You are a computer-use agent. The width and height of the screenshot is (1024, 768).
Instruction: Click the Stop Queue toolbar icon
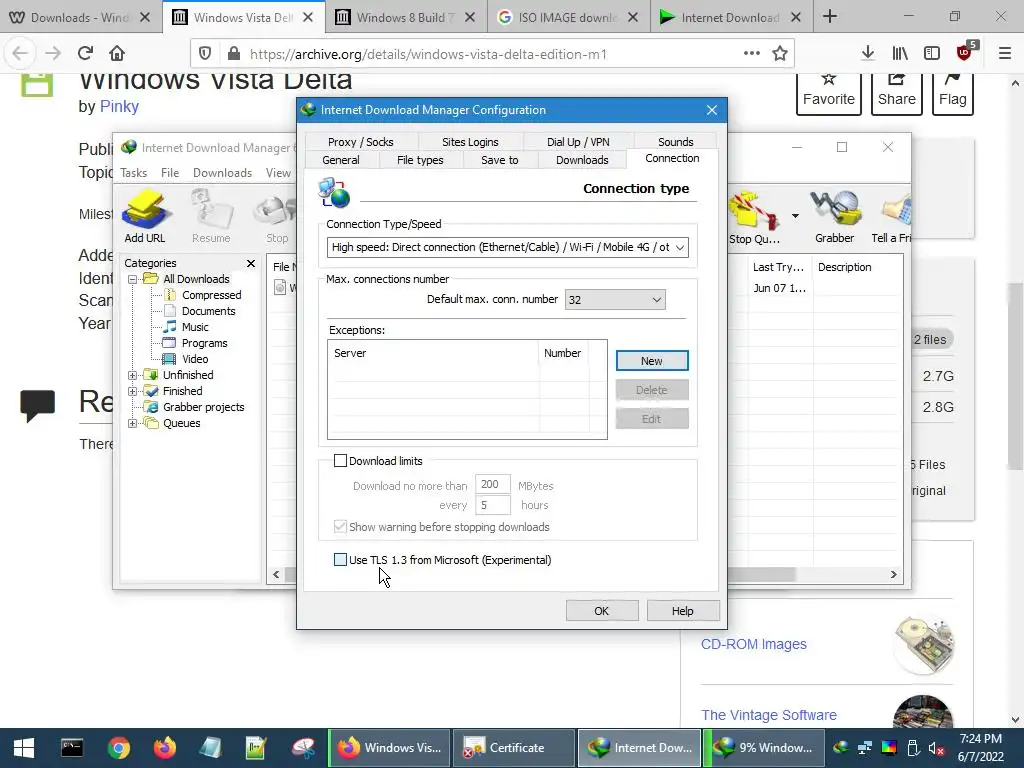coord(754,217)
